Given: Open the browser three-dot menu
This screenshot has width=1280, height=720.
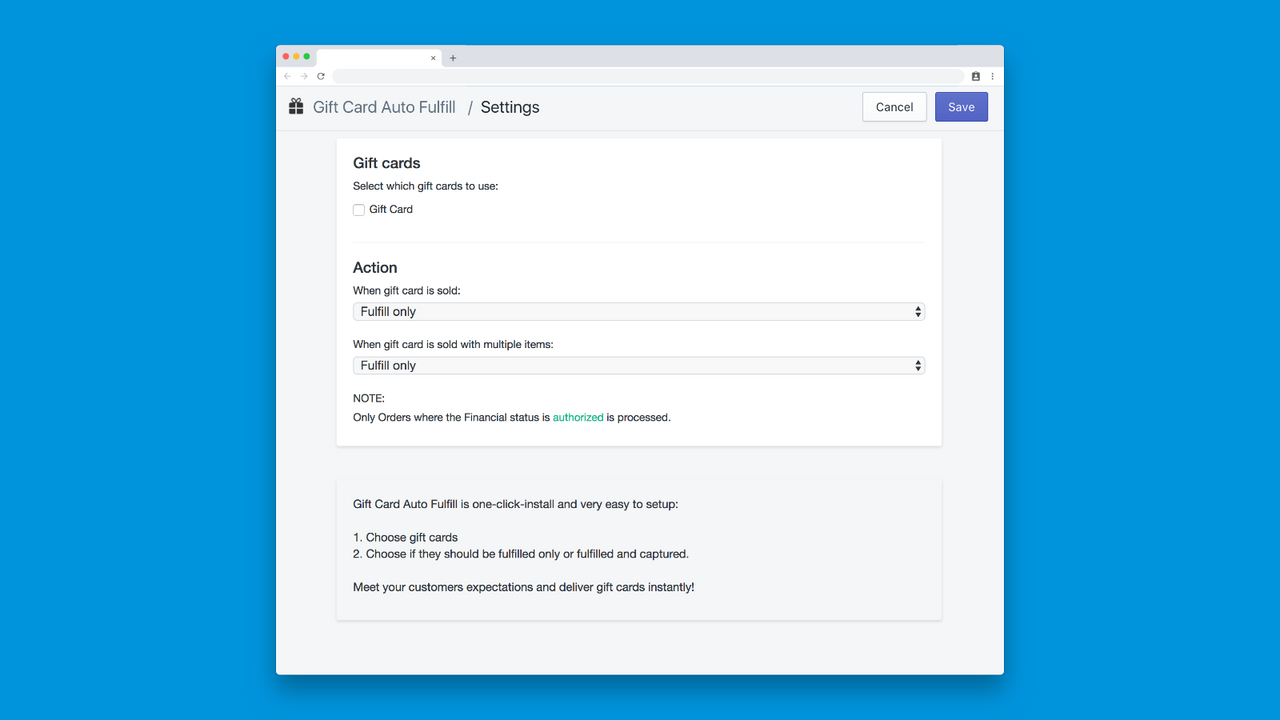Looking at the screenshot, I should click(992, 76).
